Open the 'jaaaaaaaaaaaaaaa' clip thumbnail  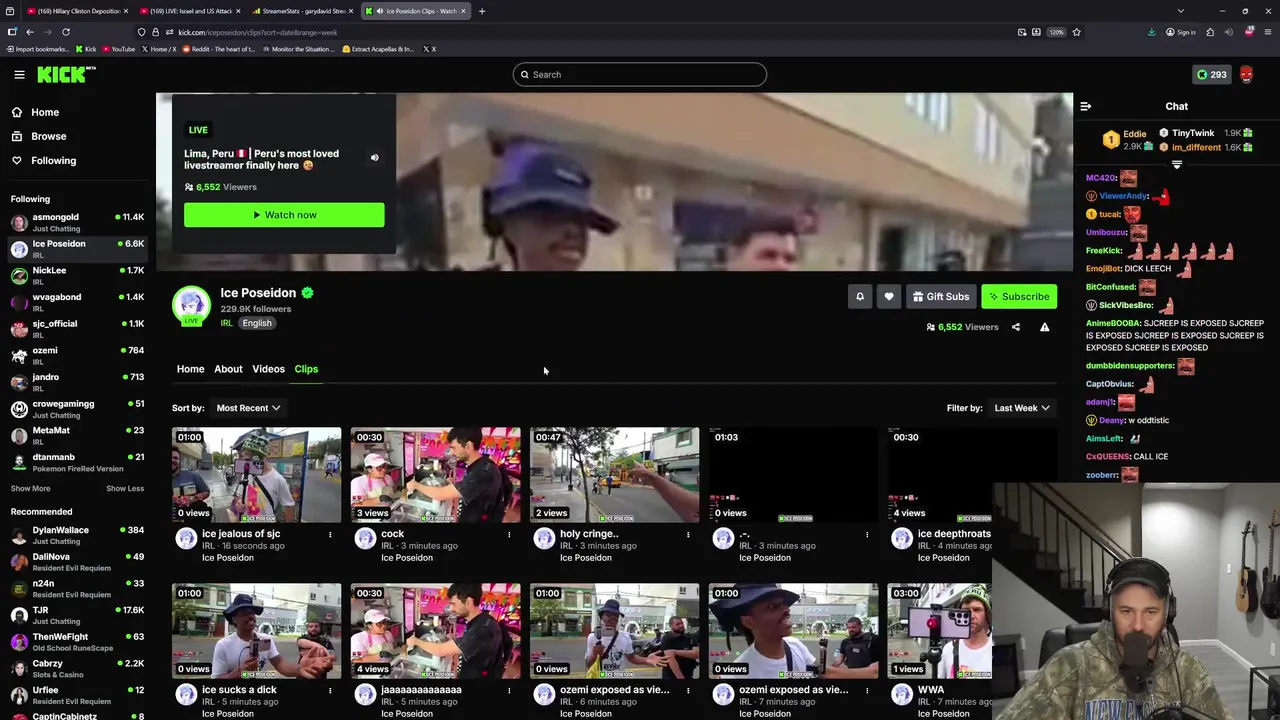435,631
